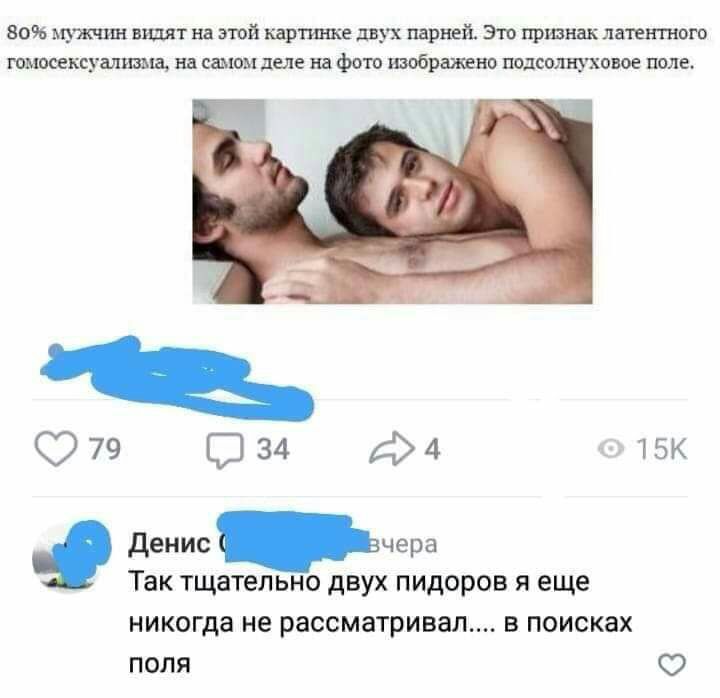Click the comment's last line 'поля'

pyautogui.click(x=159, y=664)
